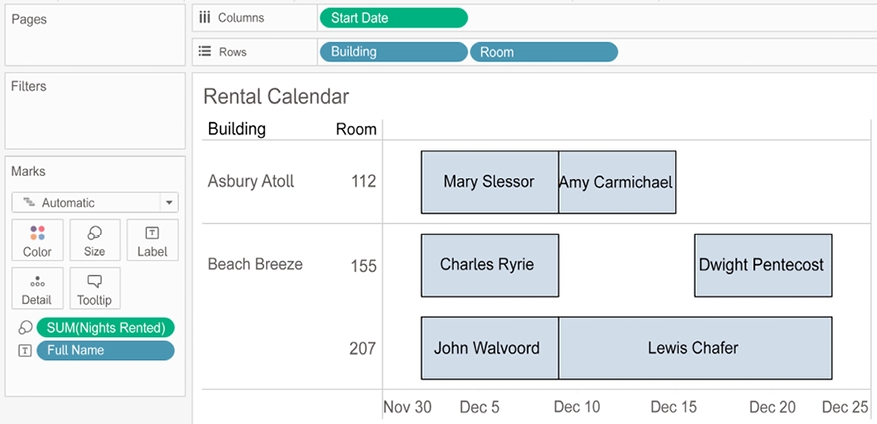Open the Label marks card button

(x=152, y=240)
